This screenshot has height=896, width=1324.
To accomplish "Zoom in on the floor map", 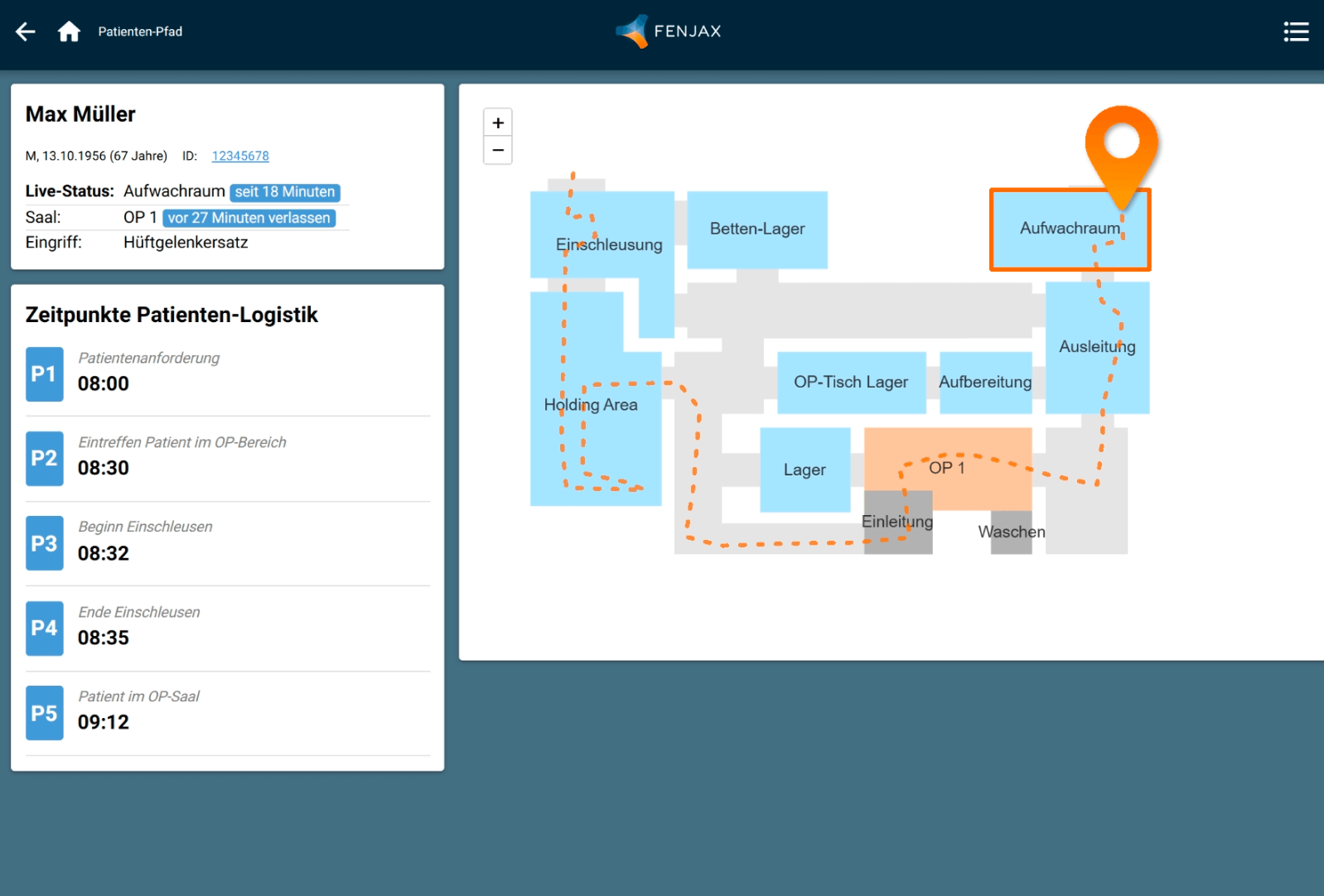I will click(x=498, y=123).
